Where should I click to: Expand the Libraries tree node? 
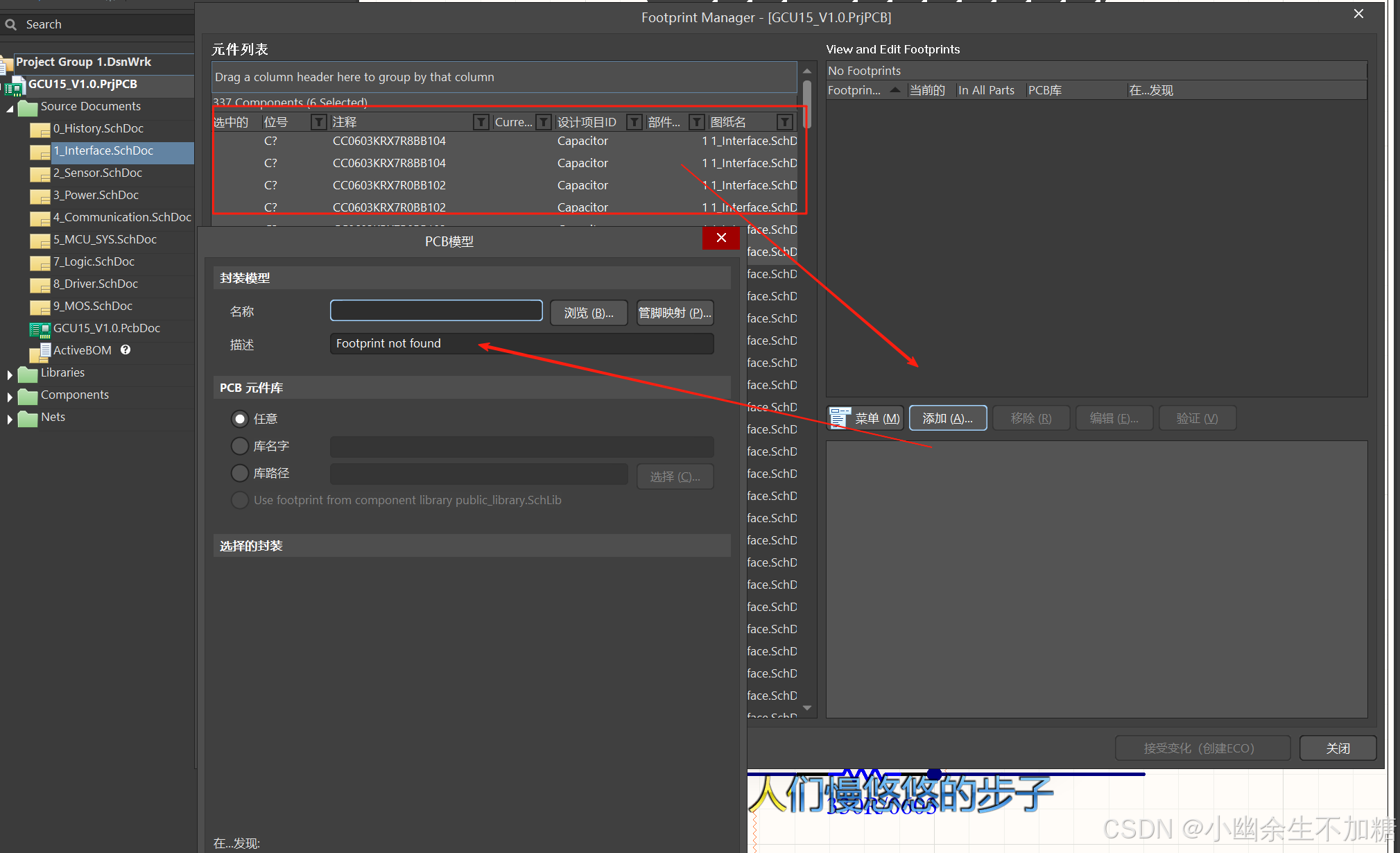point(10,374)
